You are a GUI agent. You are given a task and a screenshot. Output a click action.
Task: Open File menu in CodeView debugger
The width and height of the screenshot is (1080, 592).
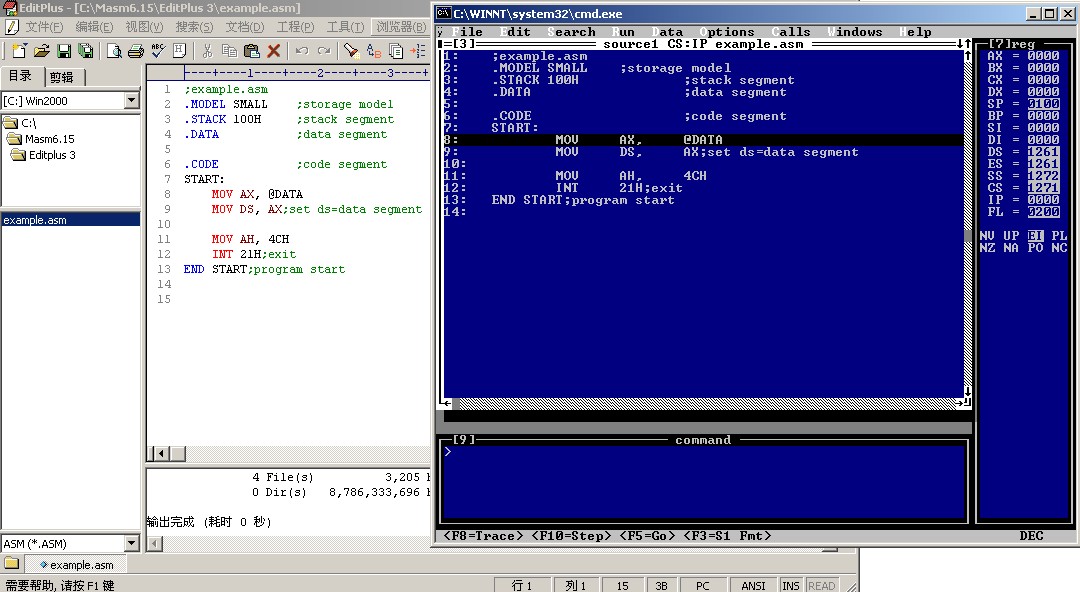click(x=466, y=32)
